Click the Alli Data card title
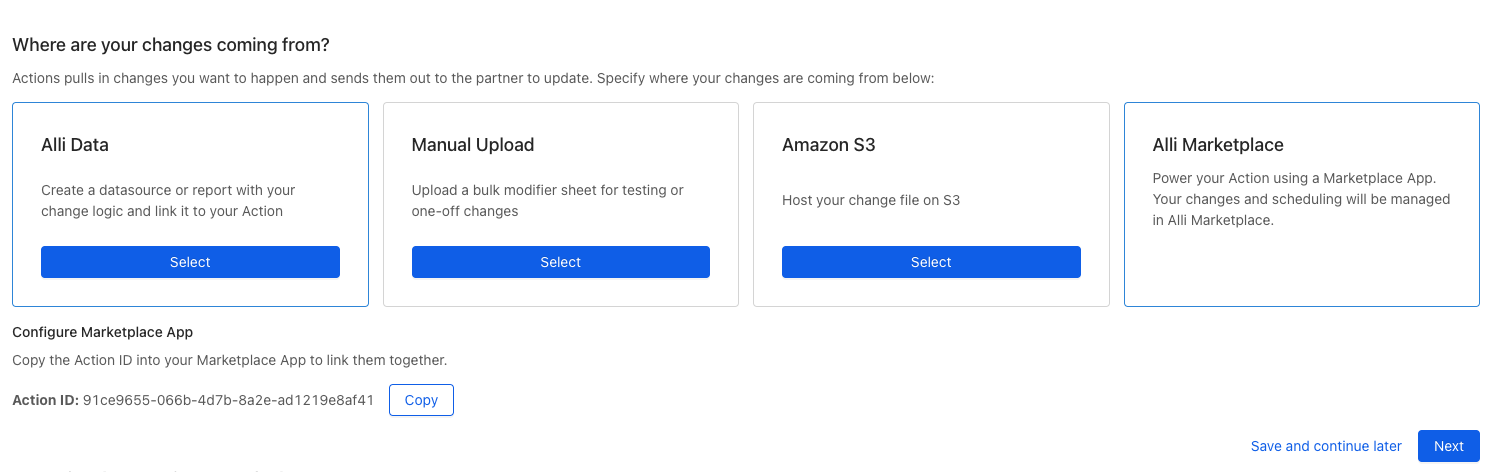 75,145
